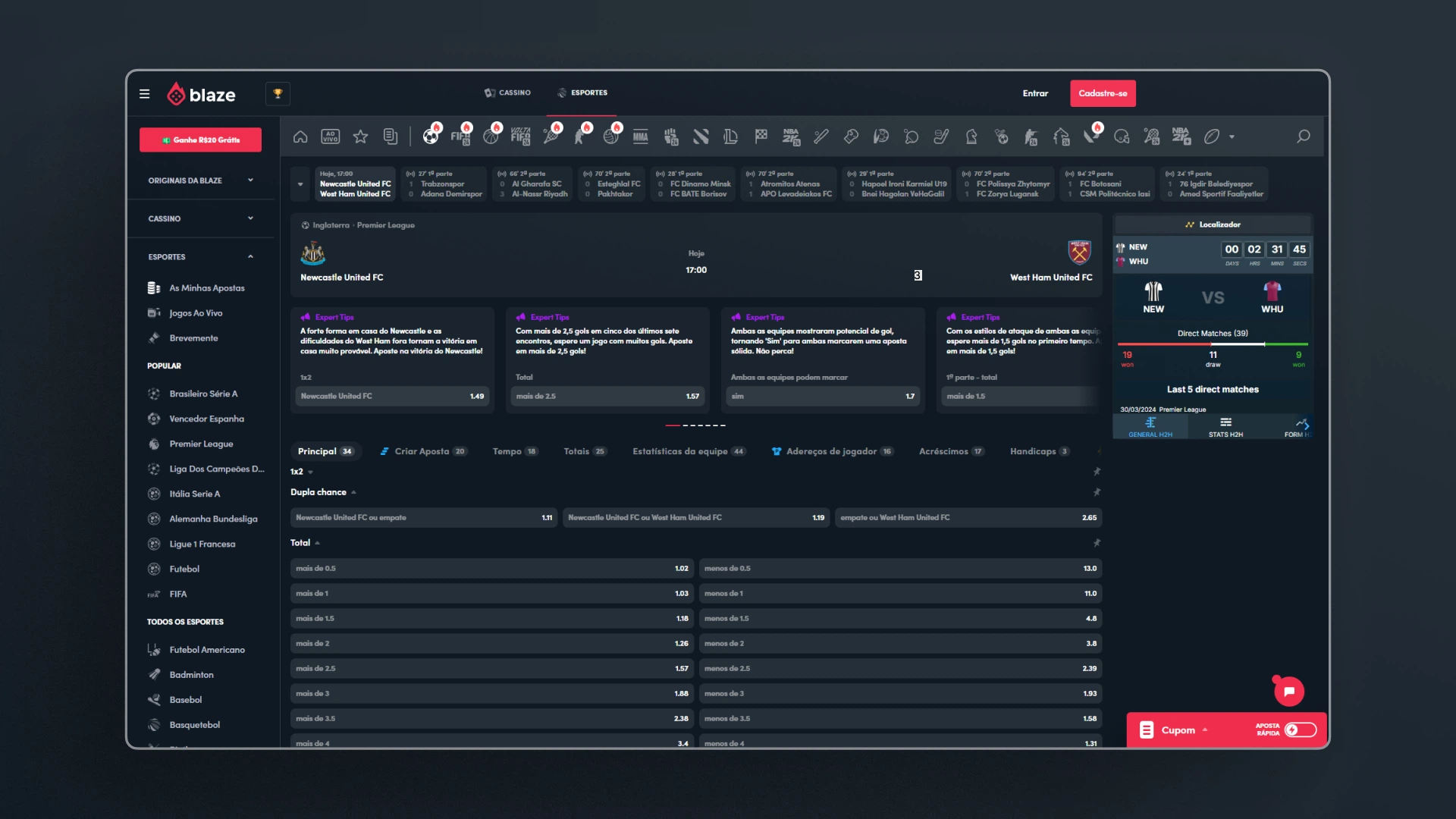Open the more-sports dropdown arrow

pos(1232,137)
